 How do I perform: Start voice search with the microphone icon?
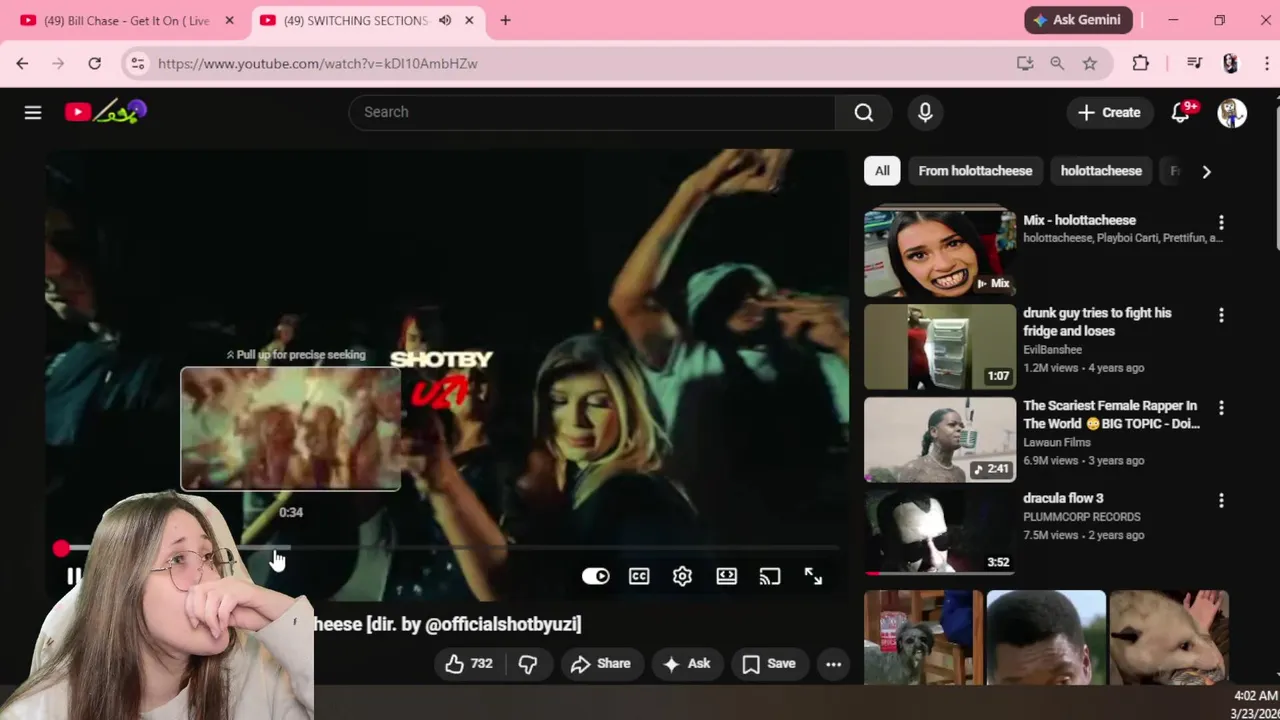click(925, 112)
